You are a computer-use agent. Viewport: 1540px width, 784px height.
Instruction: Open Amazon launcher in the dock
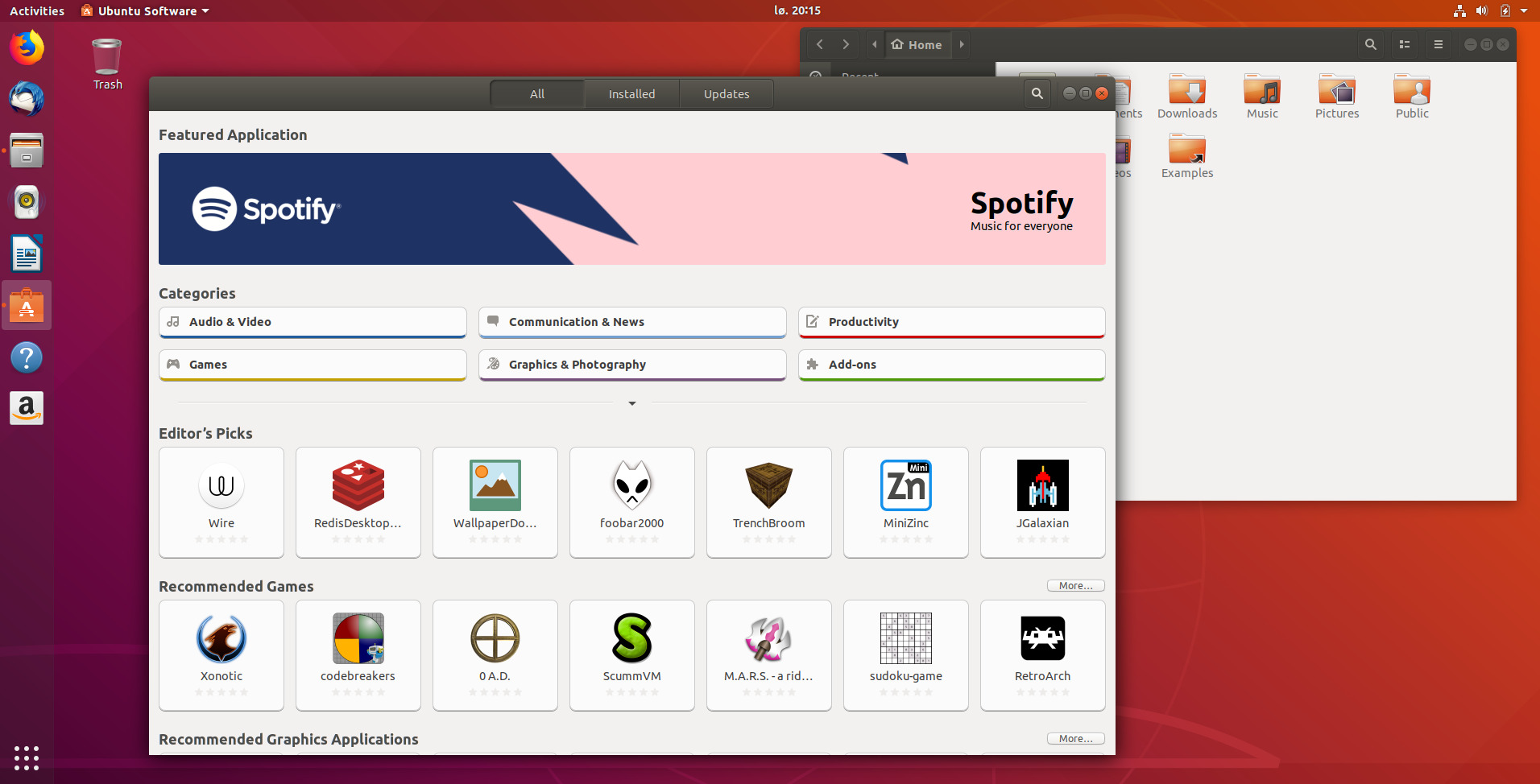tap(27, 408)
